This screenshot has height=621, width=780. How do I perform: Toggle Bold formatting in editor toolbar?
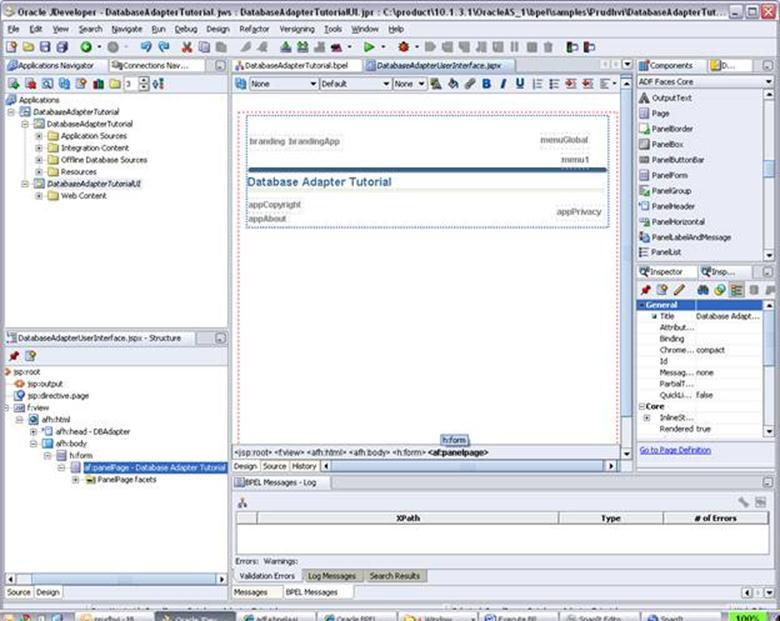click(487, 84)
